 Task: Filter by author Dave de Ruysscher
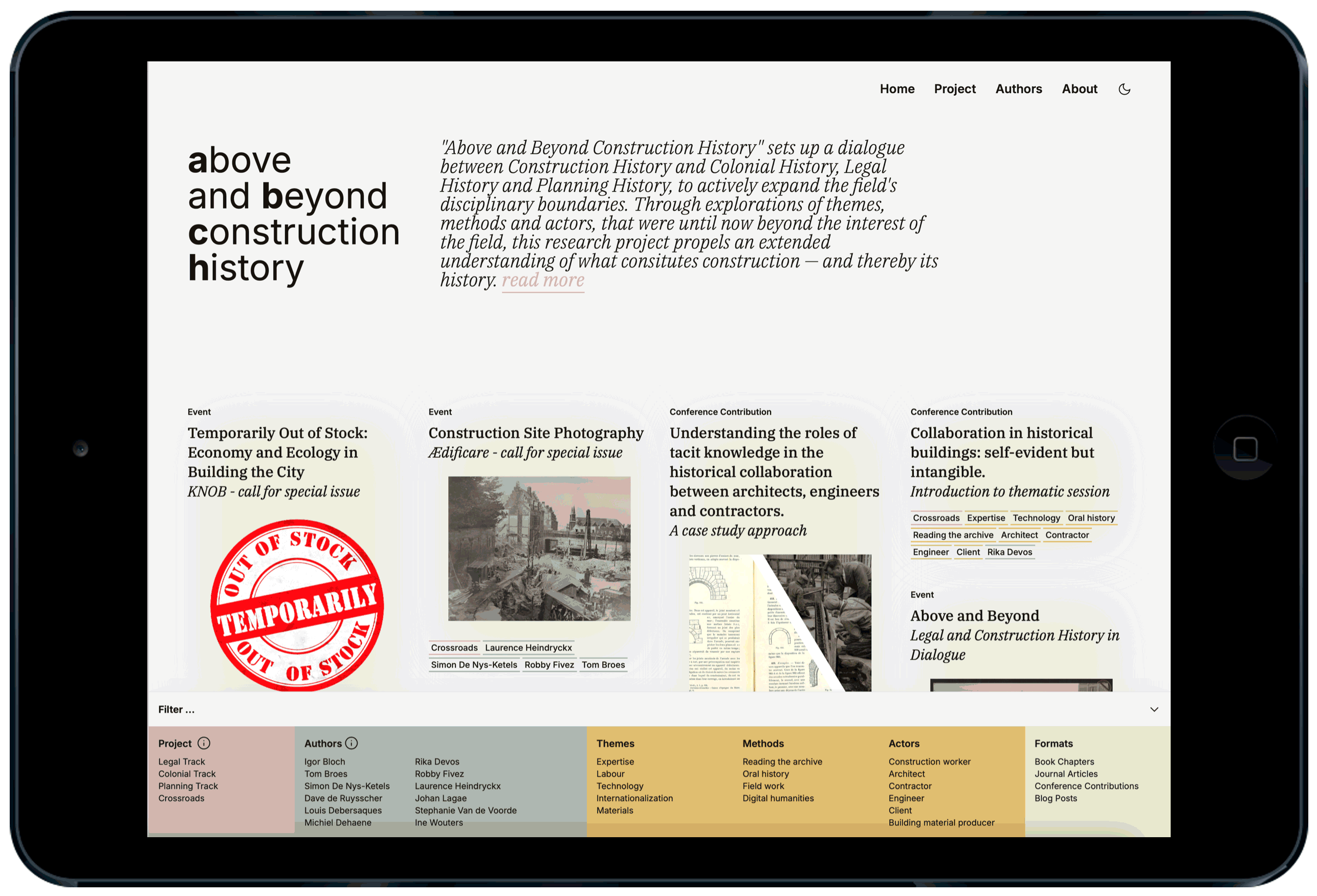pyautogui.click(x=343, y=798)
